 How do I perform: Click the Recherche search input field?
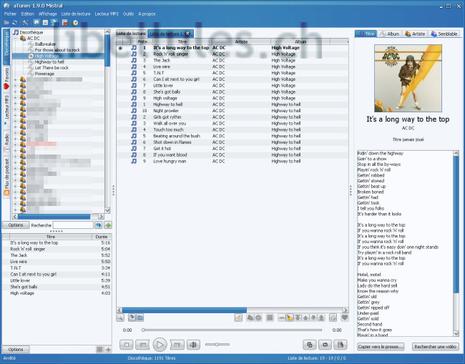[73, 225]
